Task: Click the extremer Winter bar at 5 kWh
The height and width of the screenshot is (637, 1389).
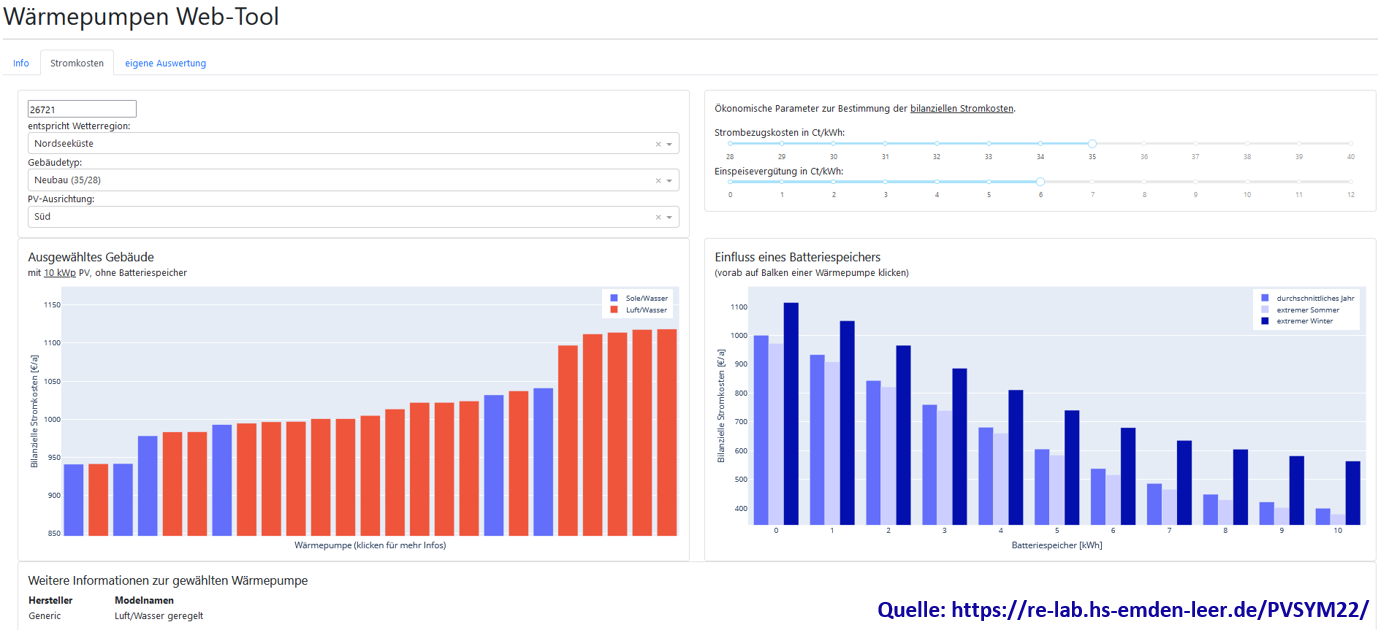Action: (1072, 468)
